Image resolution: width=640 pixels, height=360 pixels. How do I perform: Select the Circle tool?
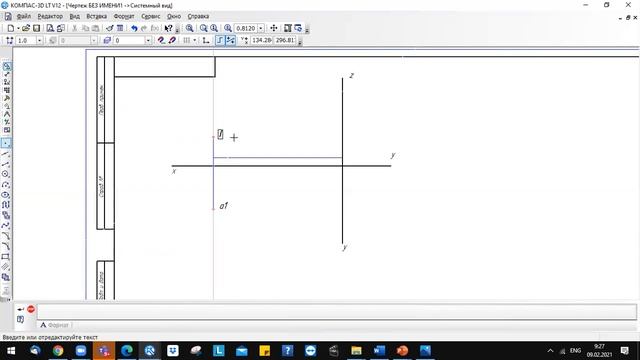point(6,174)
